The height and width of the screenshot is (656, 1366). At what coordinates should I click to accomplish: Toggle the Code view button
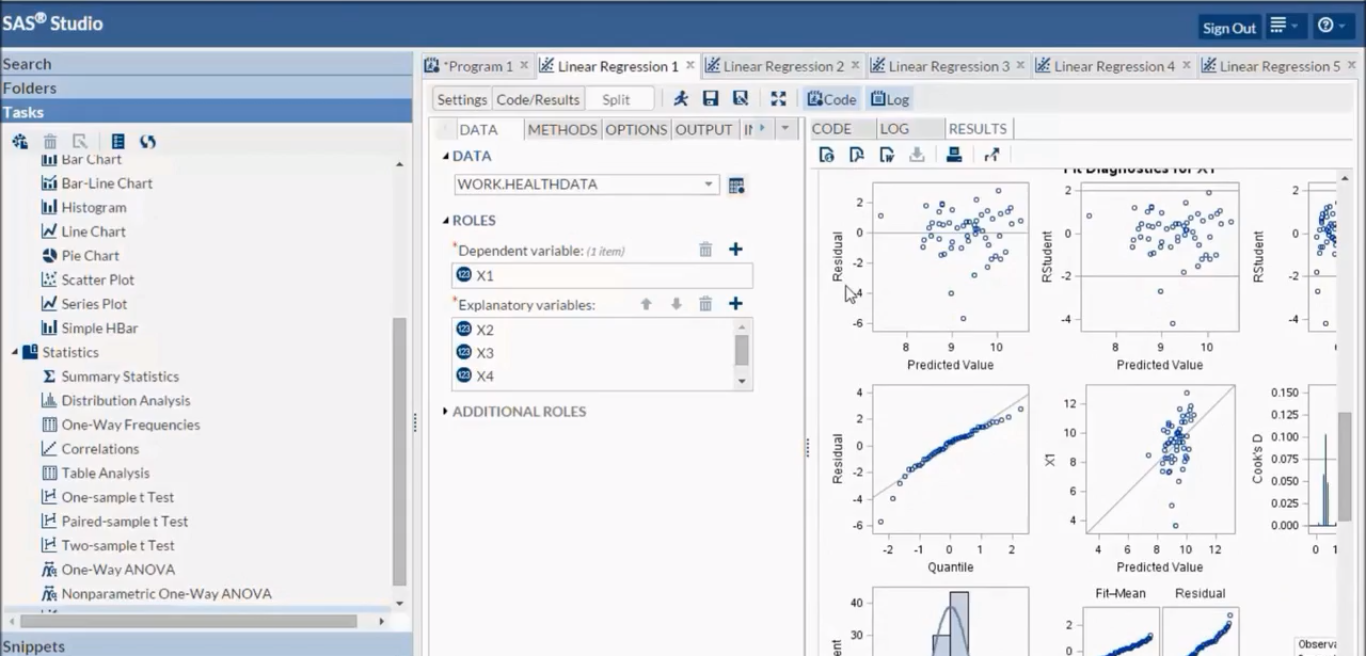click(x=832, y=99)
